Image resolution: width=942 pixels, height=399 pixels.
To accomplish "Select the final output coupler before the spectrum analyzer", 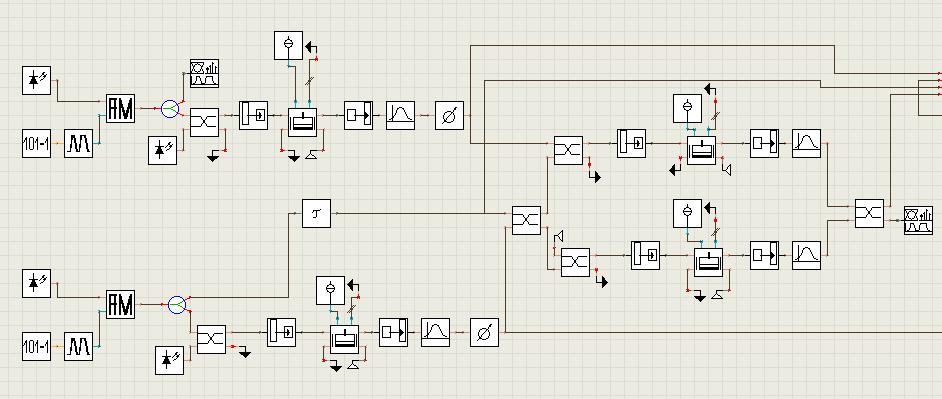I will pyautogui.click(x=869, y=213).
